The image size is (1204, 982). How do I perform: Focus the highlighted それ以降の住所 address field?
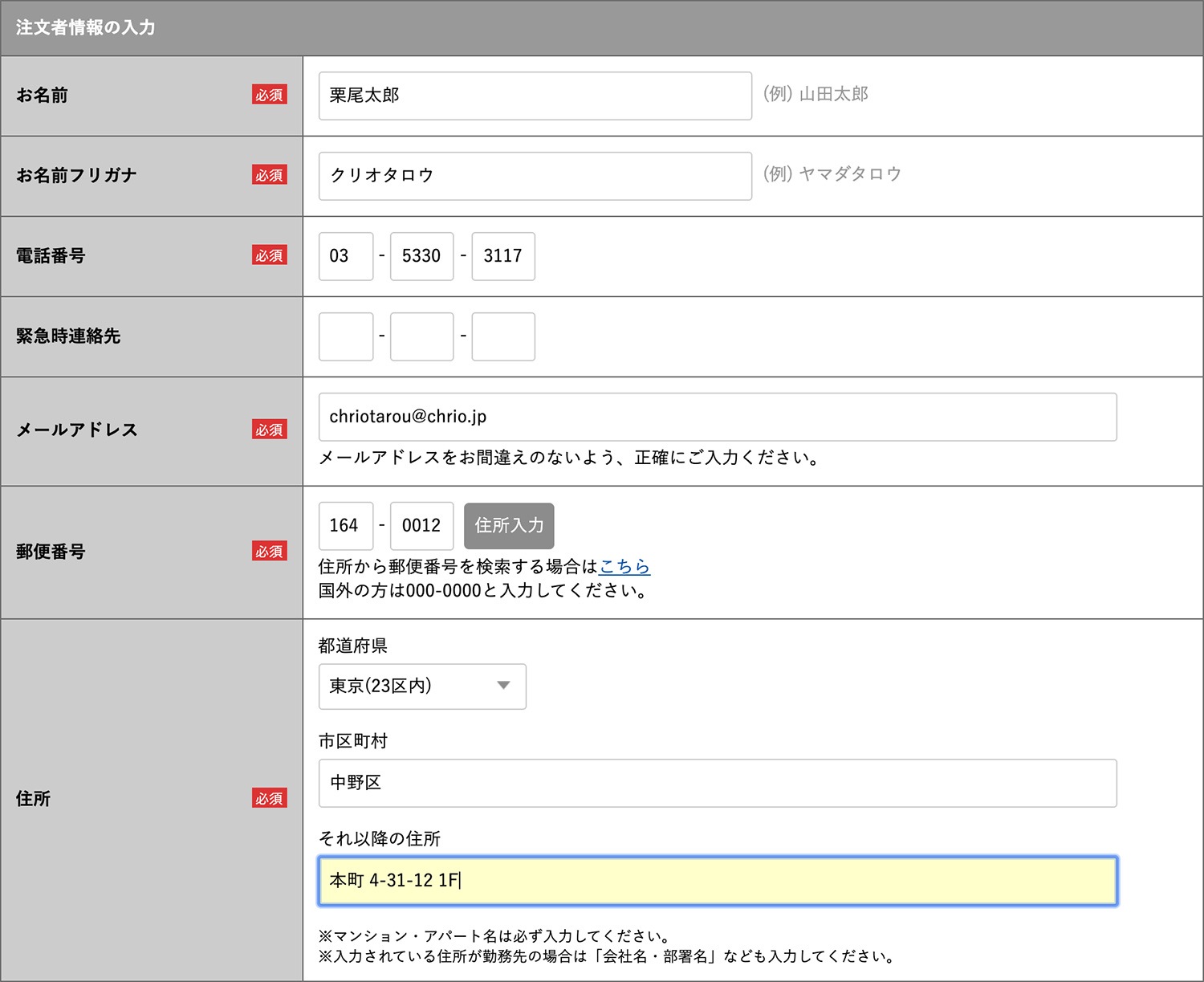pos(717,881)
